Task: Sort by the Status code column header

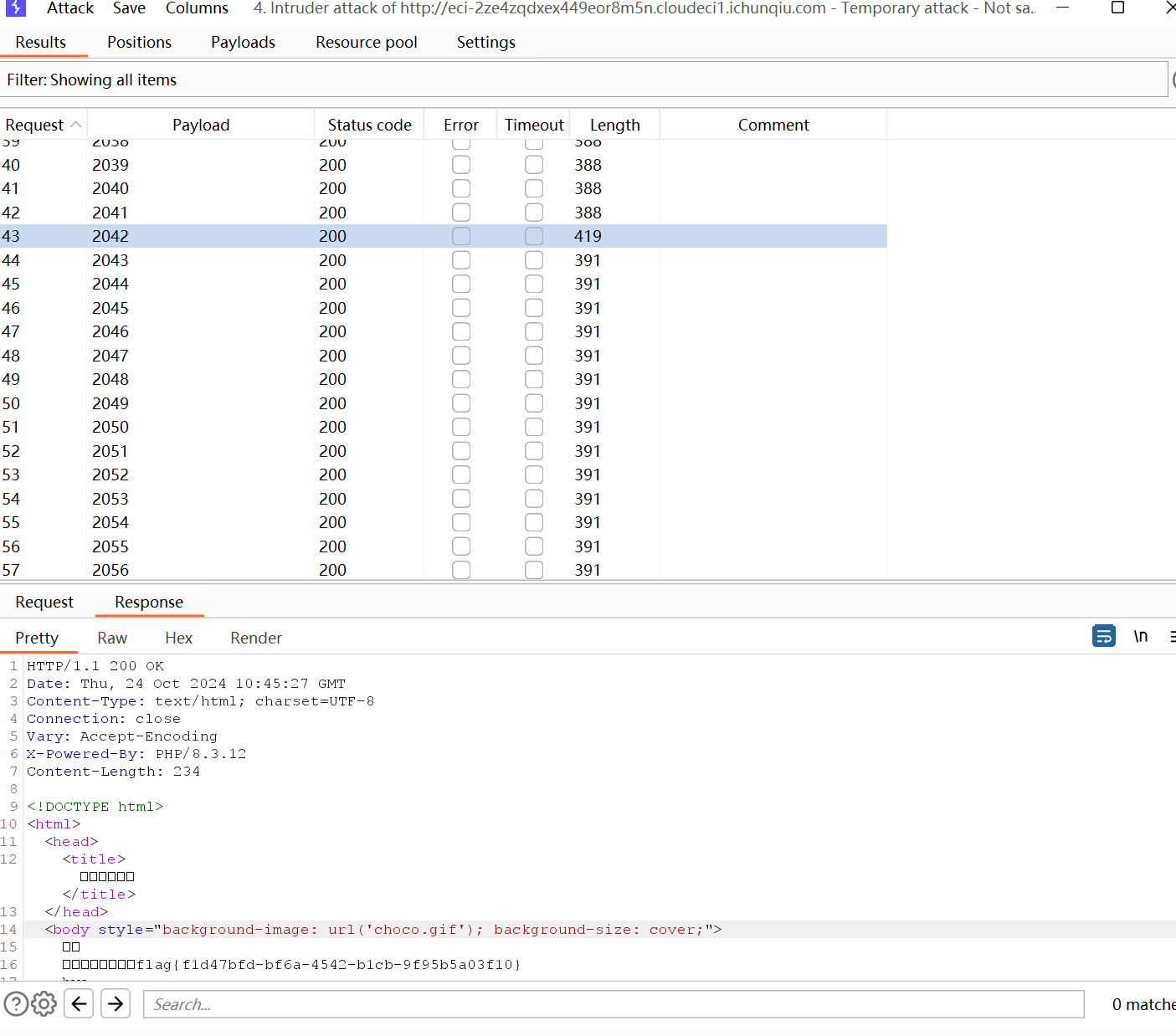Action: pyautogui.click(x=369, y=125)
